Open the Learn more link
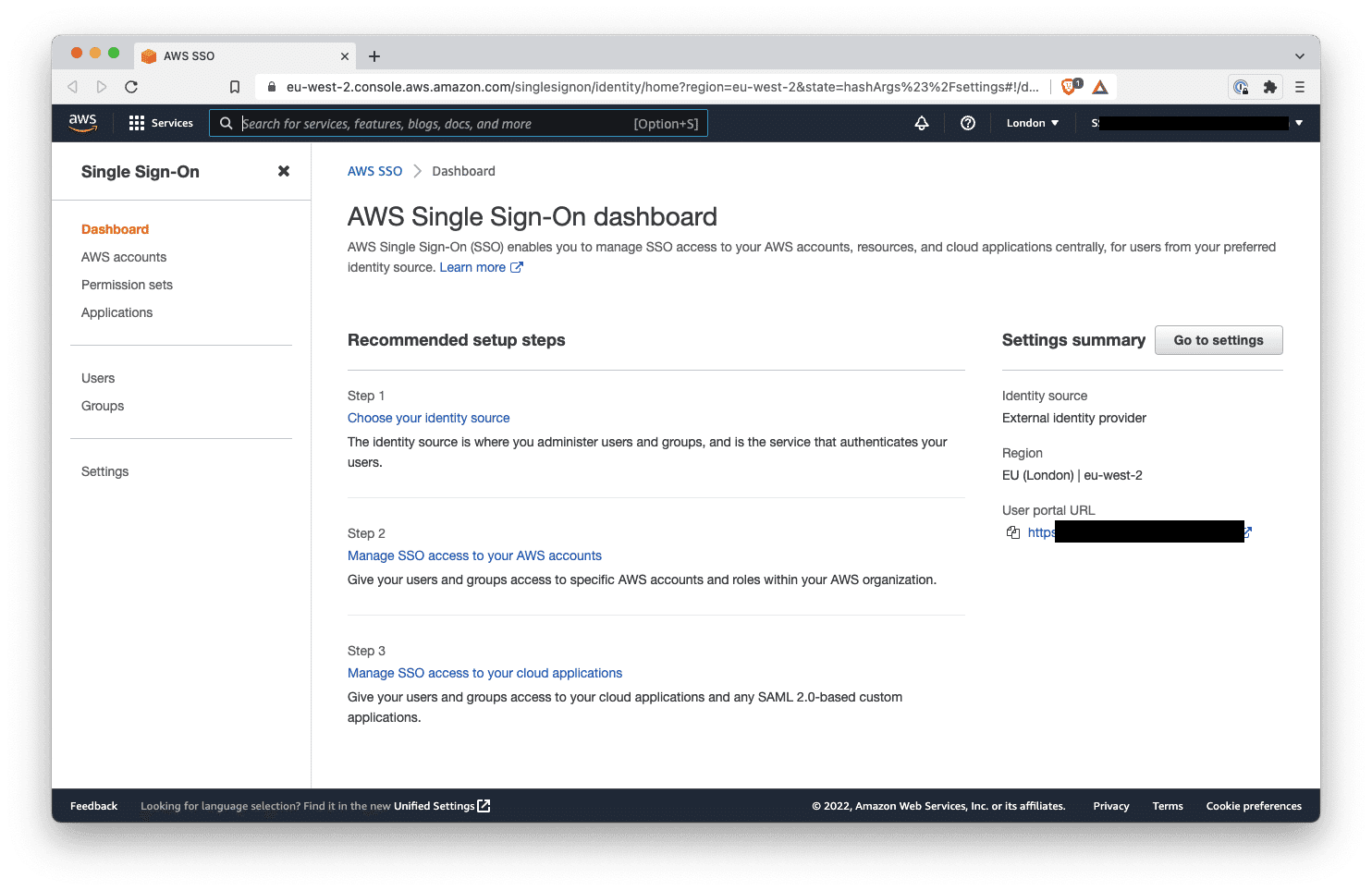1372x891 pixels. point(481,267)
